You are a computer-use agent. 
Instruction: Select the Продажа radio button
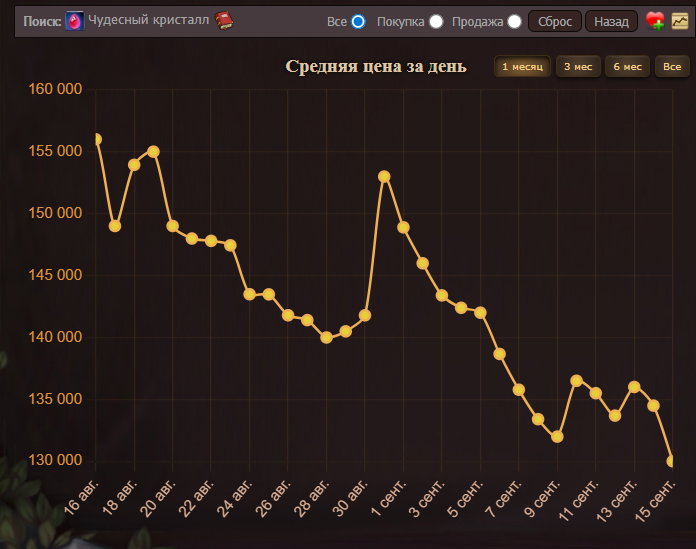click(x=514, y=21)
